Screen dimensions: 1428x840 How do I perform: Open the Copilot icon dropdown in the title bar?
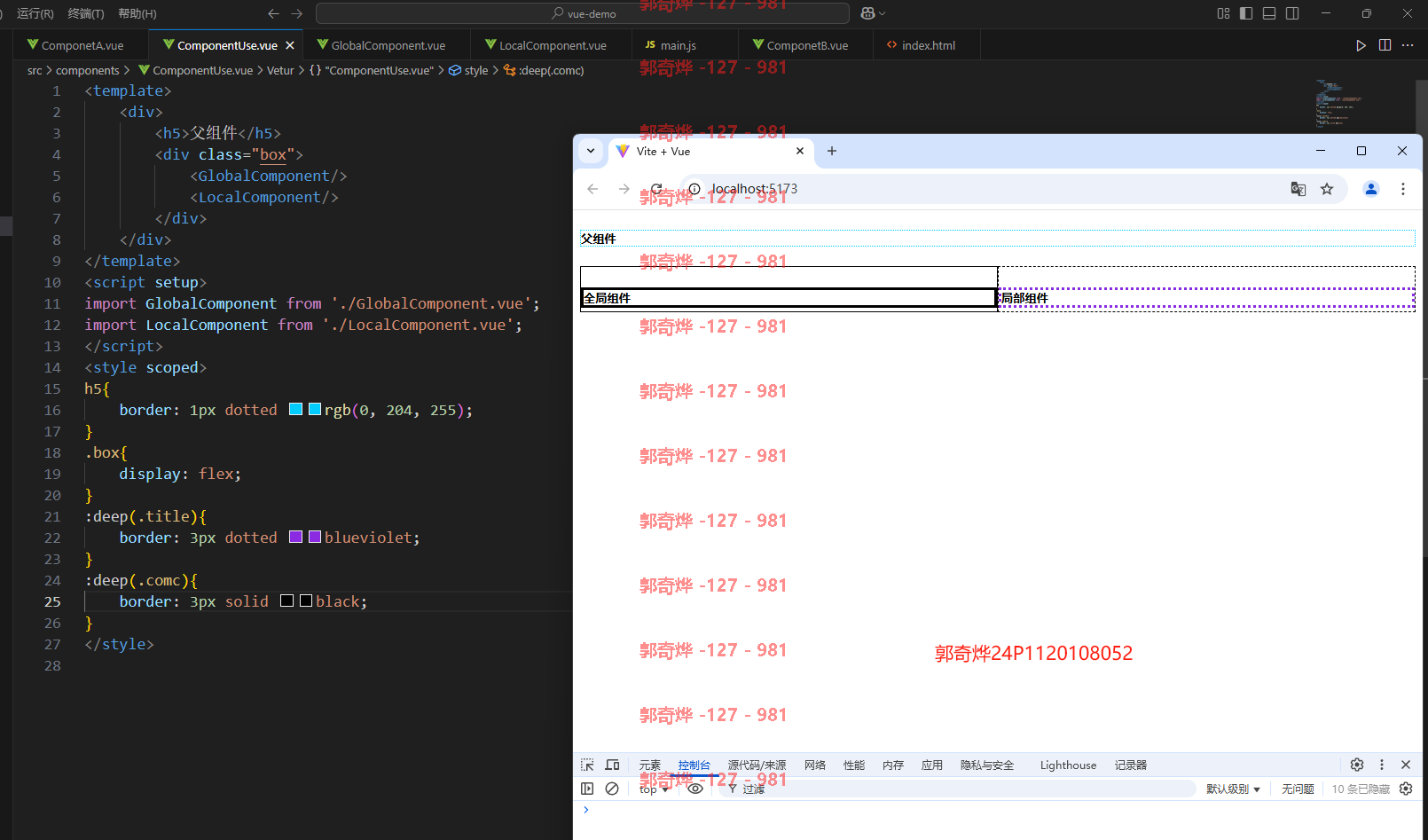873,13
